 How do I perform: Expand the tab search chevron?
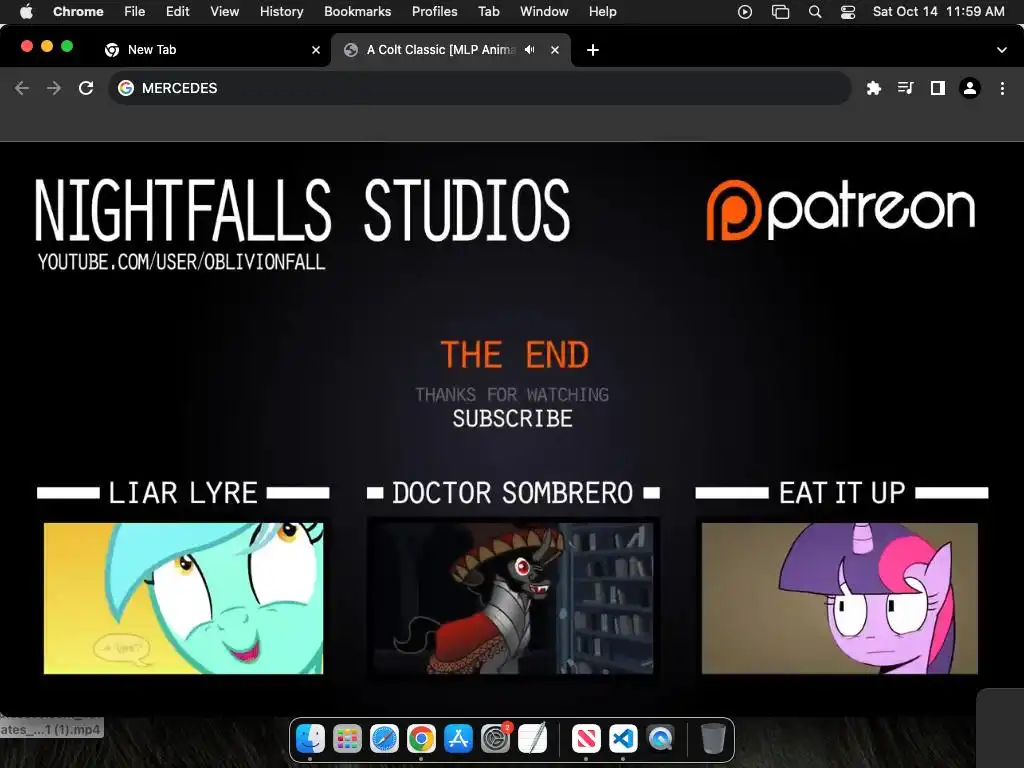[x=1002, y=50]
